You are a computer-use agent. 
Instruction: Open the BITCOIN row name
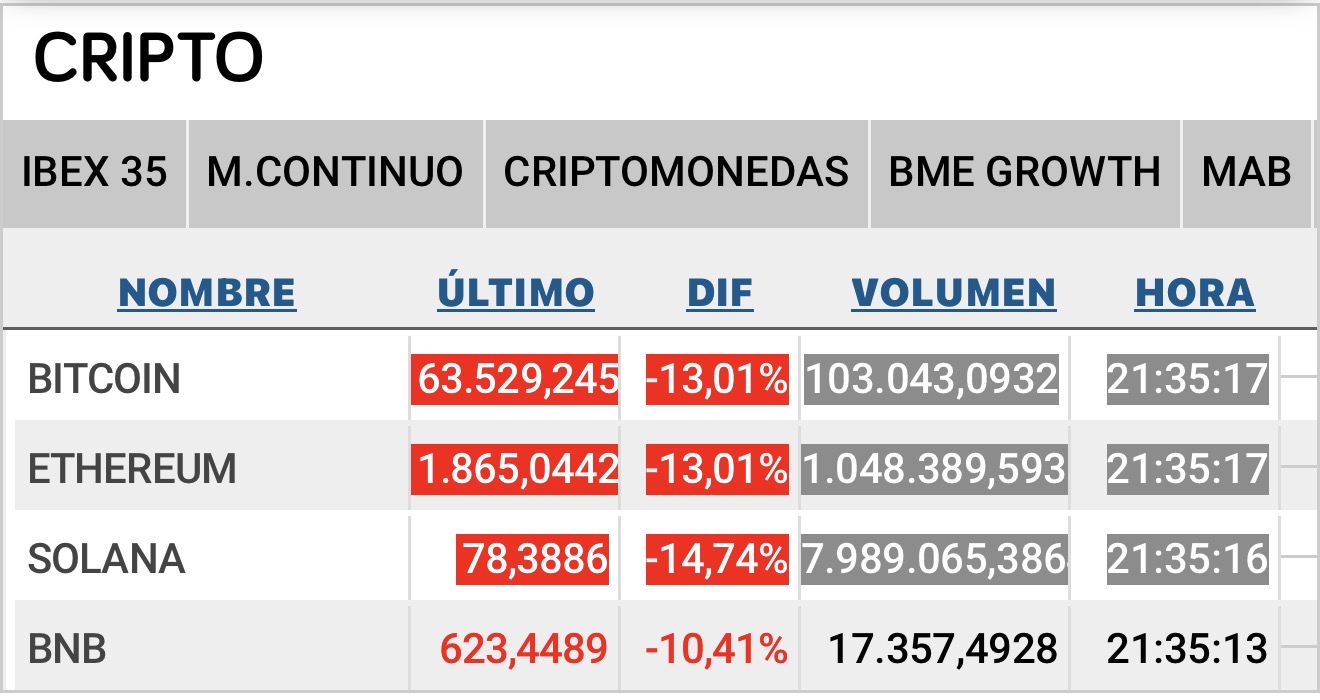pos(104,380)
